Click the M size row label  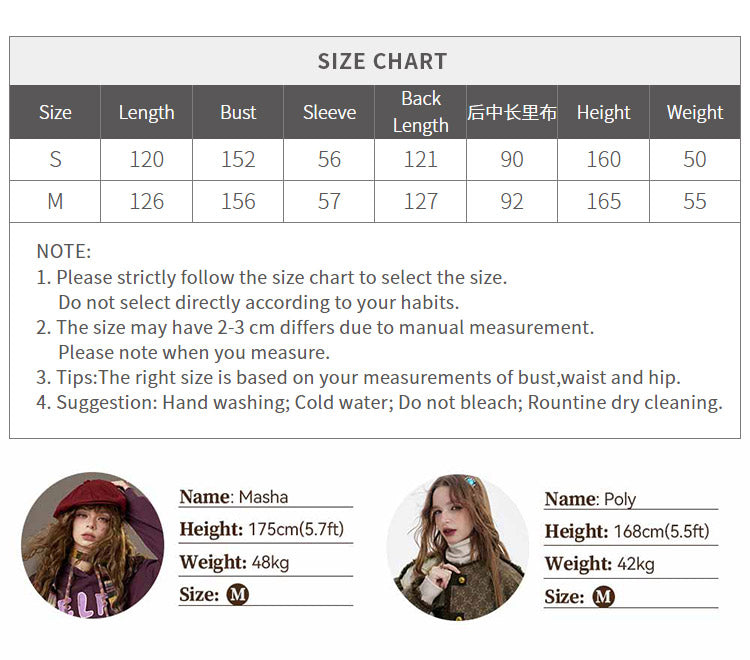pos(55,201)
